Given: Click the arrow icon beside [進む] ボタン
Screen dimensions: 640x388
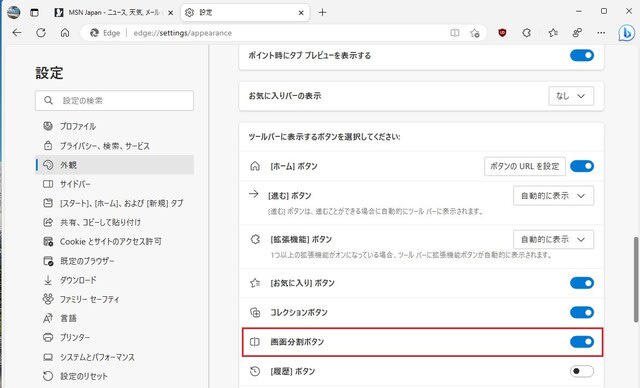Looking at the screenshot, I should (x=254, y=194).
